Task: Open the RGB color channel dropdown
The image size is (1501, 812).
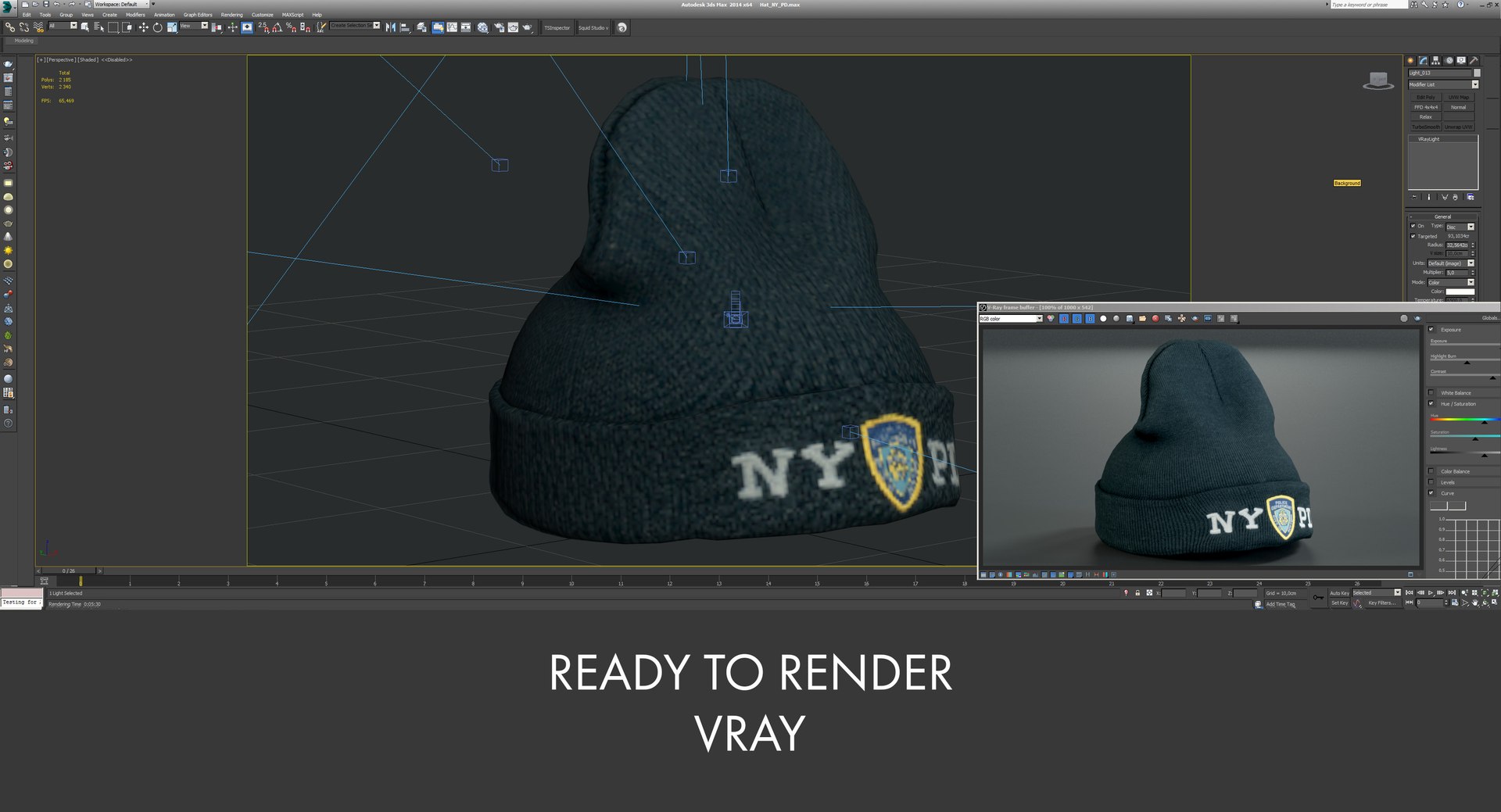Action: (x=1011, y=319)
